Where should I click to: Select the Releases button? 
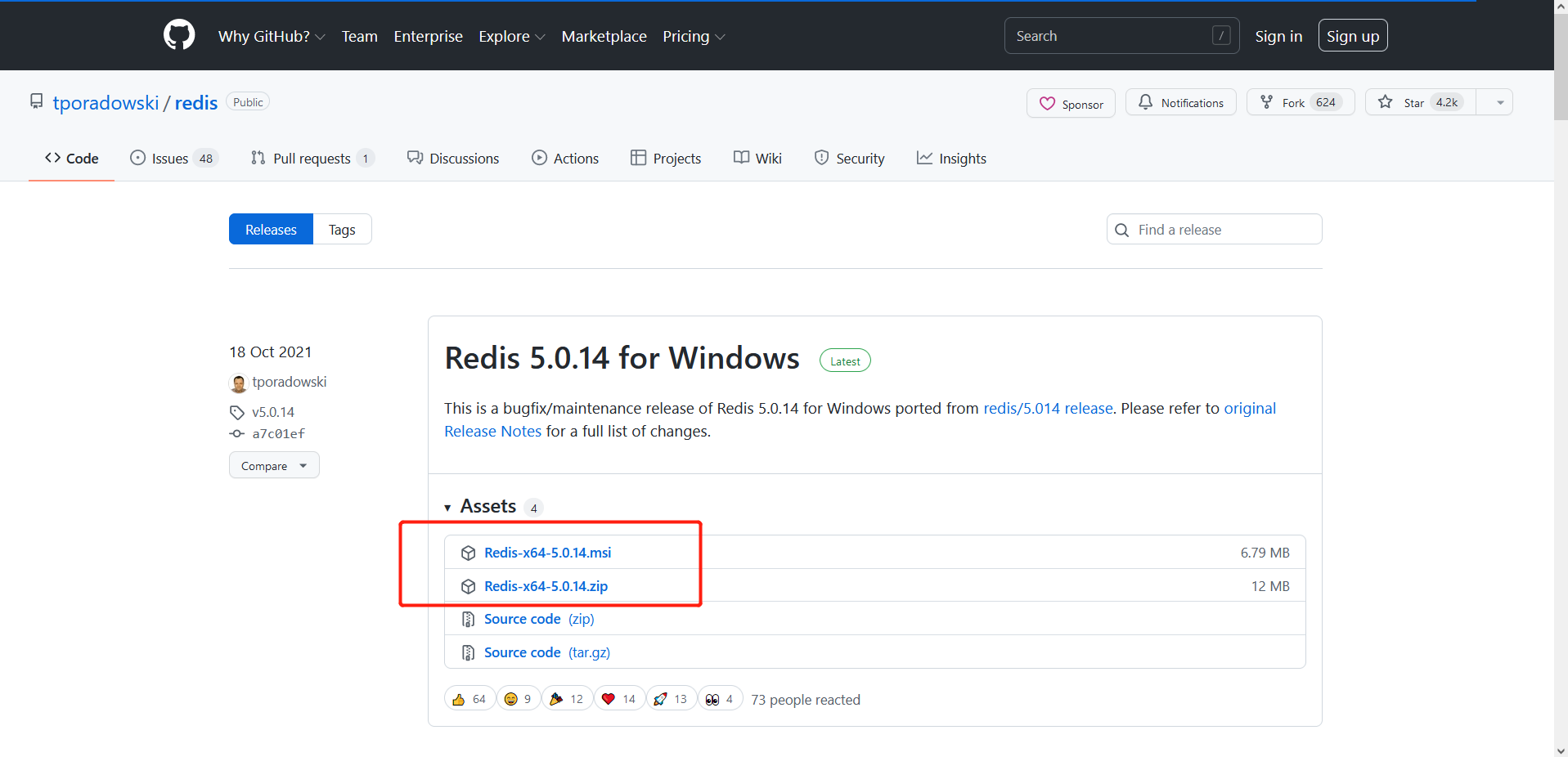tap(271, 230)
